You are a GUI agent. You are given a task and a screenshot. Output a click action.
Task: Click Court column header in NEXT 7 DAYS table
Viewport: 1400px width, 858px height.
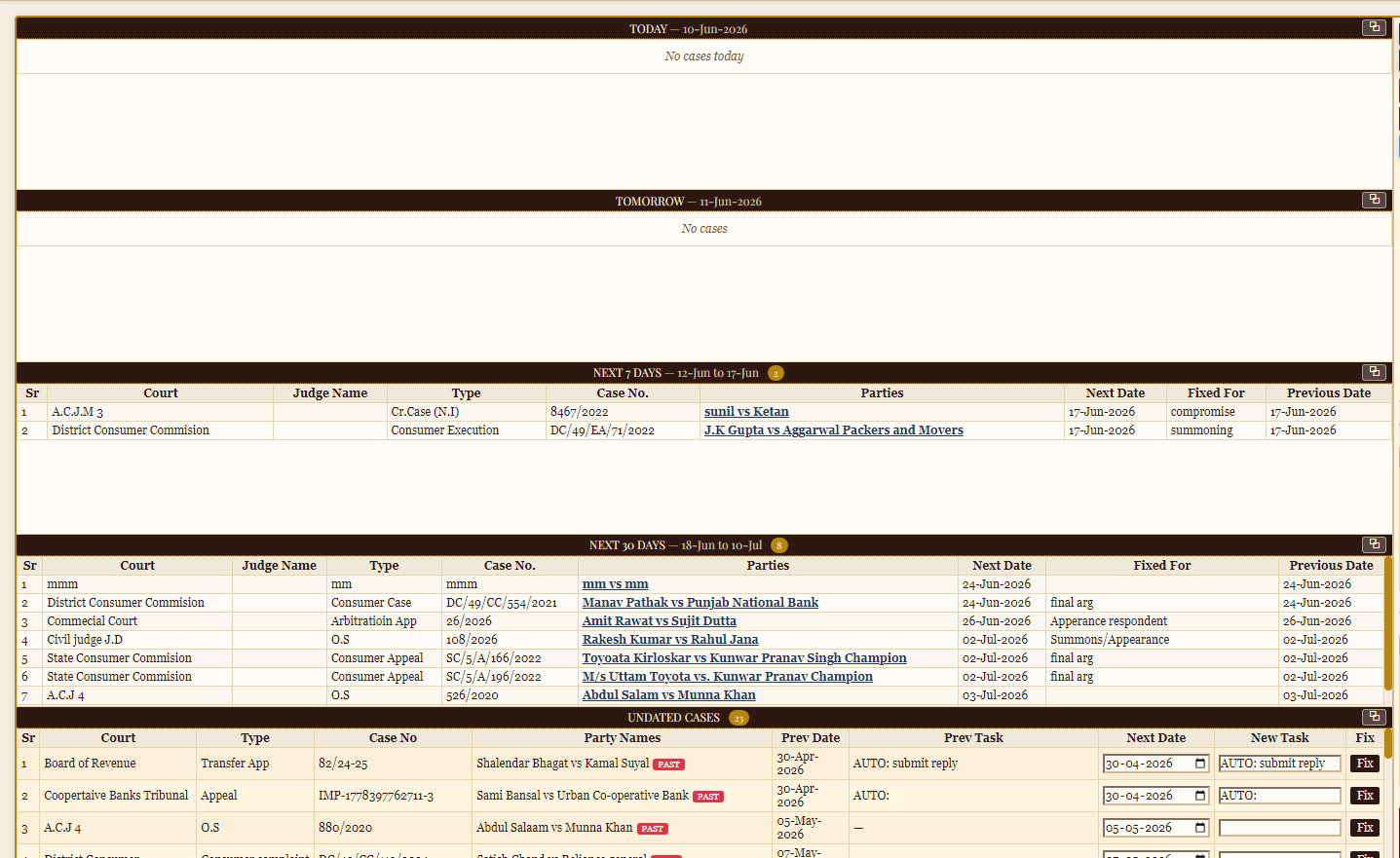tap(161, 393)
